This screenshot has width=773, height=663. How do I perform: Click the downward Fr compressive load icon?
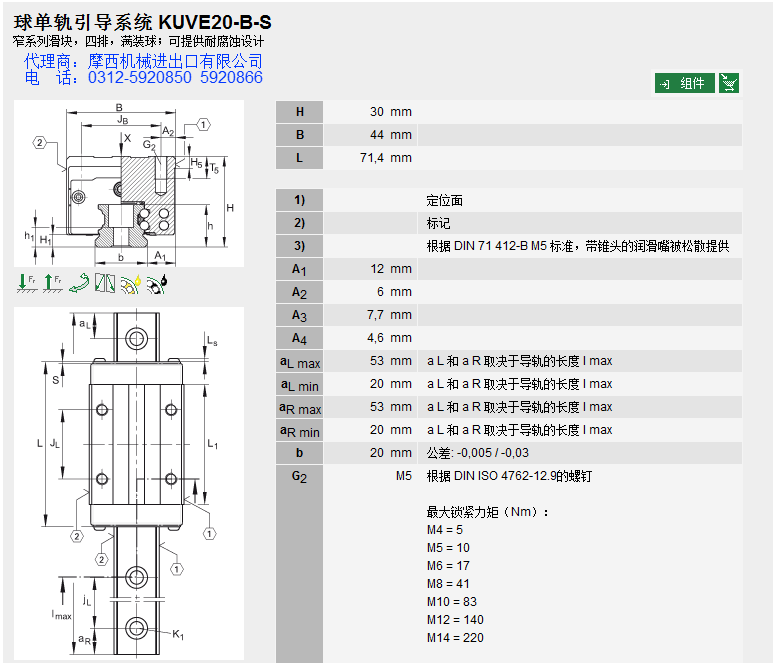(x=26, y=284)
